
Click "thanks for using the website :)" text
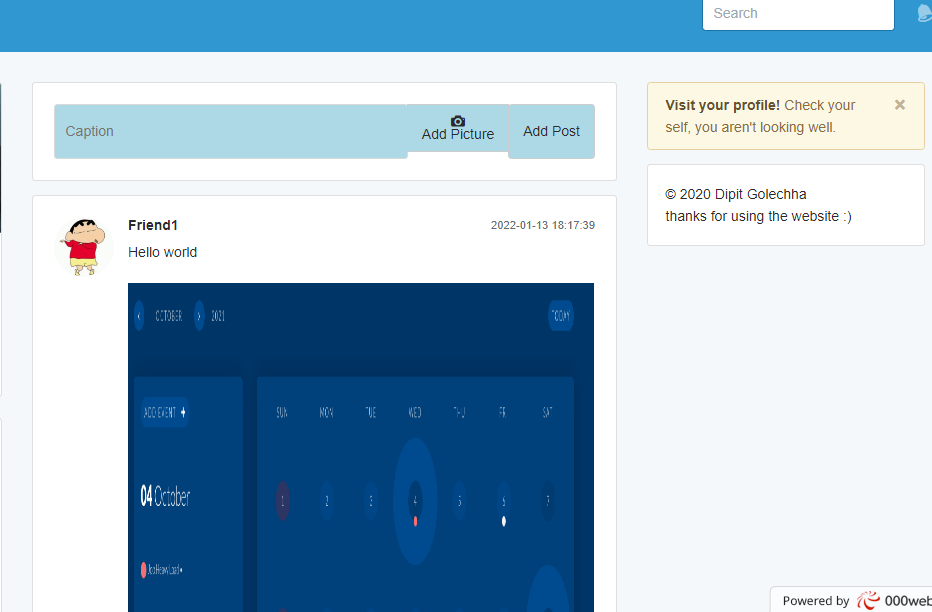coord(758,216)
